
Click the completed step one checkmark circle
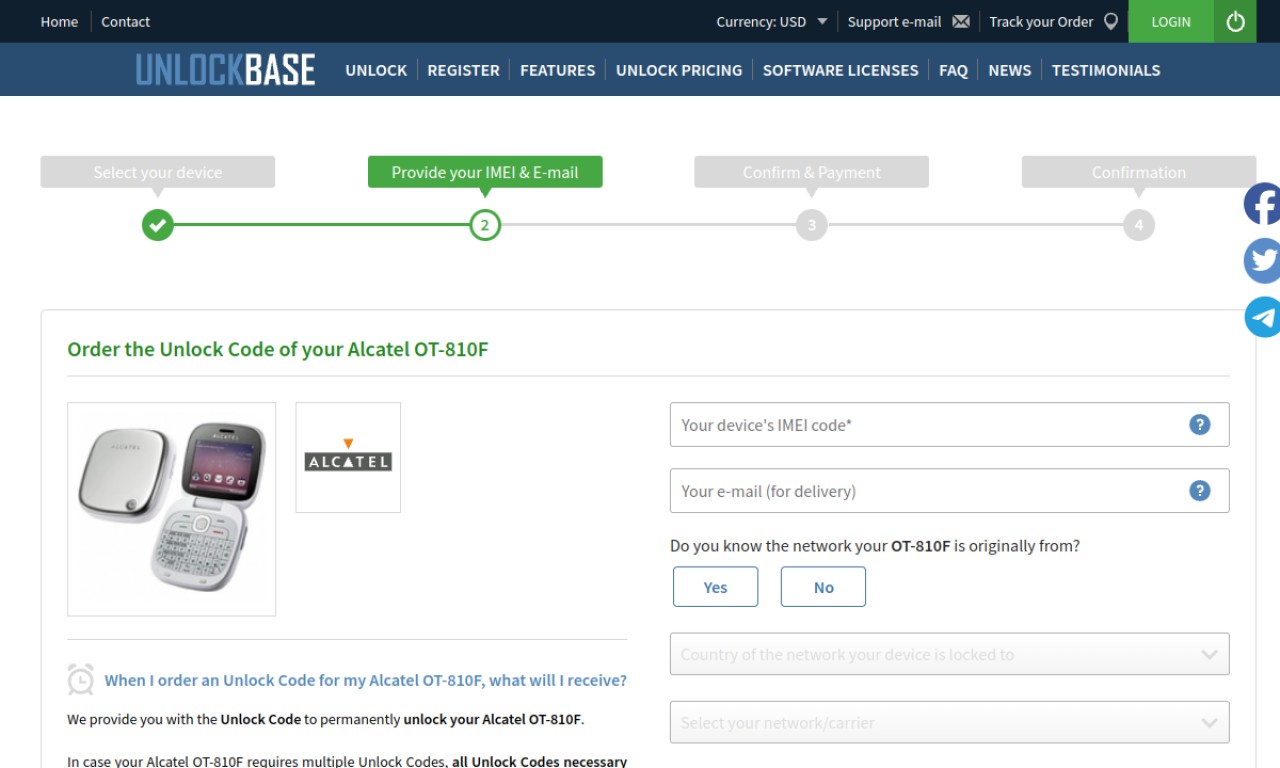(157, 225)
